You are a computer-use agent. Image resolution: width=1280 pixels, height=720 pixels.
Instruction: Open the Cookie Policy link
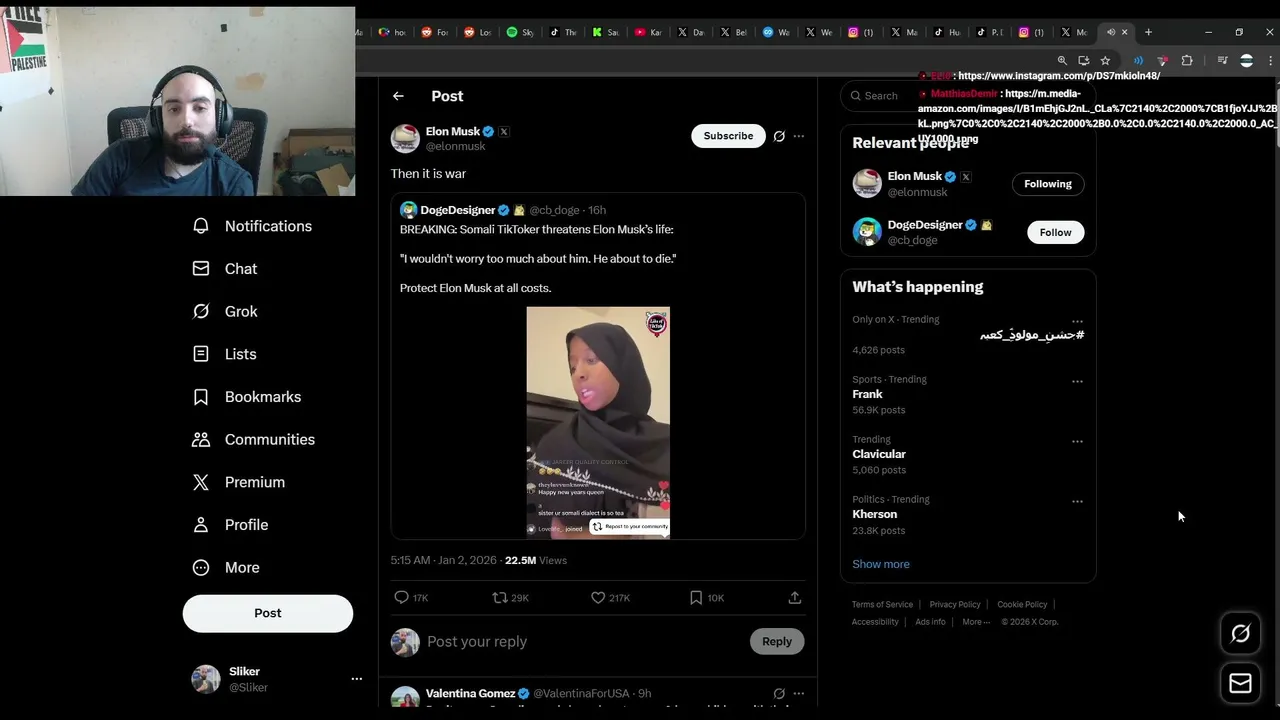[1022, 604]
